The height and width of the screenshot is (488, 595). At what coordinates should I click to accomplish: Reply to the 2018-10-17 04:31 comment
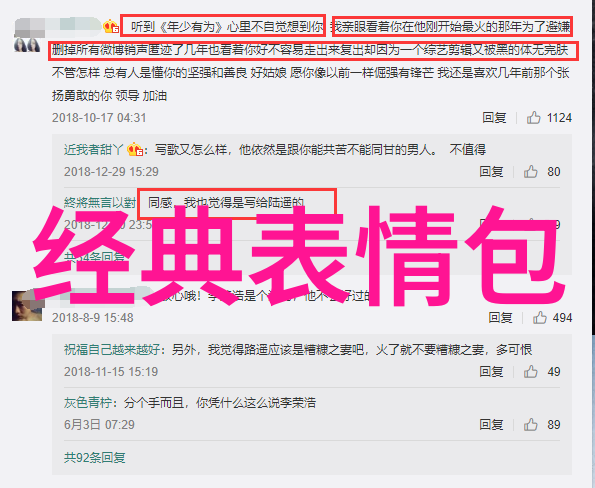pyautogui.click(x=494, y=118)
